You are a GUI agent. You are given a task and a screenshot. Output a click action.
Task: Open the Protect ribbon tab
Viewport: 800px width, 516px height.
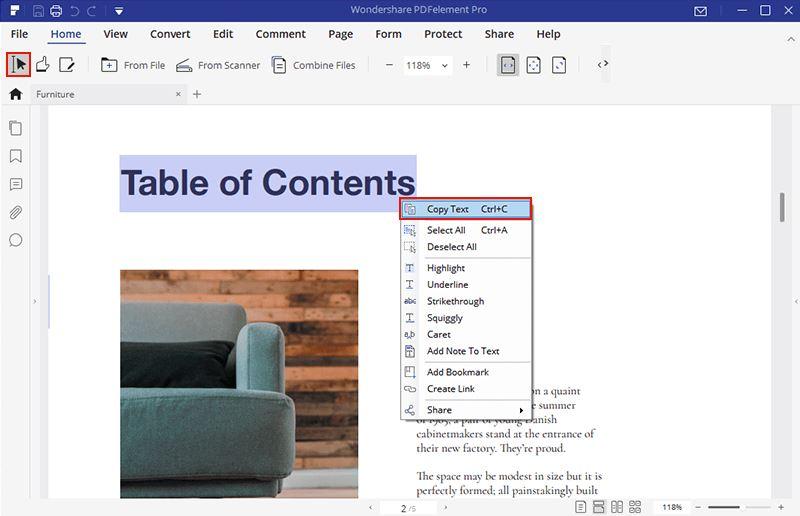443,34
